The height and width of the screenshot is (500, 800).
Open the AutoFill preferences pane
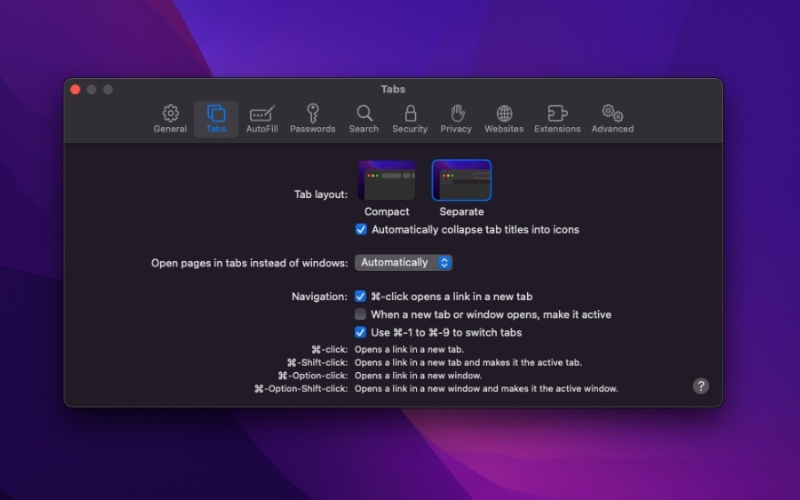click(x=262, y=119)
